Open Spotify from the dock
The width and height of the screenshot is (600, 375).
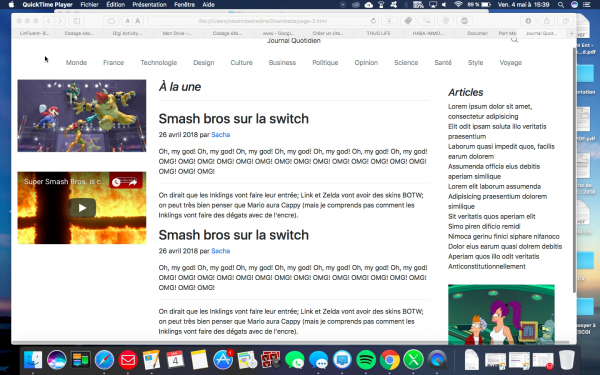click(366, 360)
